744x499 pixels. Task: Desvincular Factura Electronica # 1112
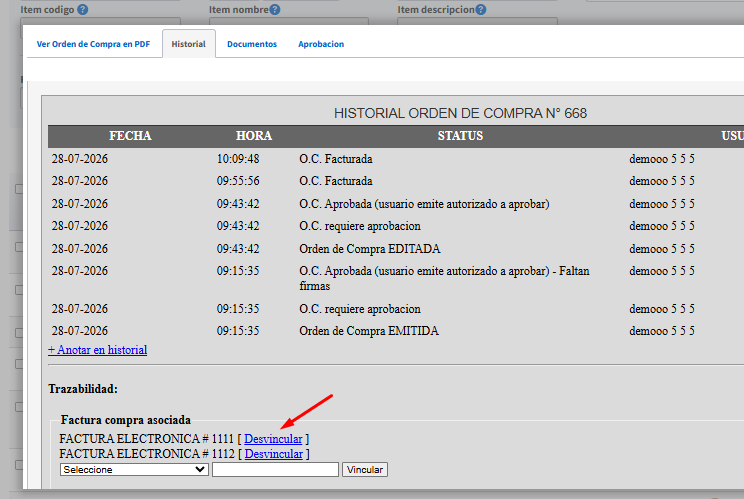coord(274,454)
